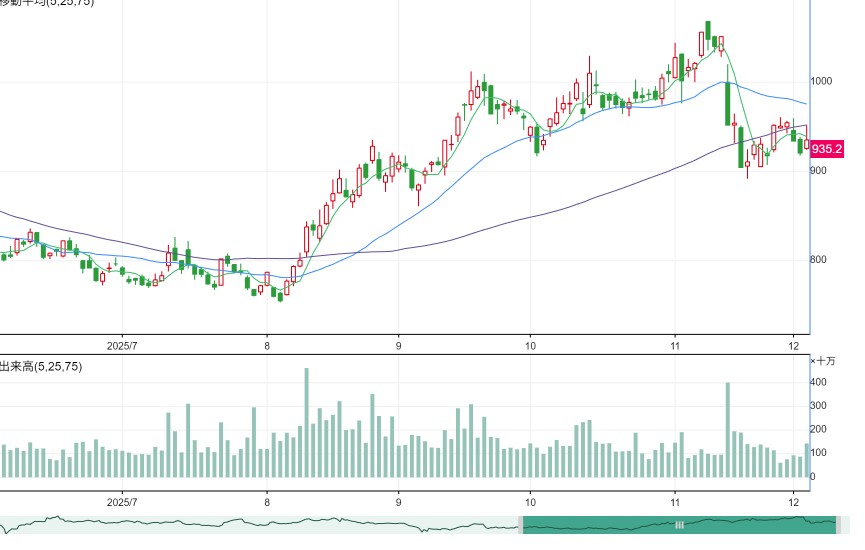This screenshot has width=865, height=550.
Task: Click the tallest volume bar in August
Action: [307, 423]
